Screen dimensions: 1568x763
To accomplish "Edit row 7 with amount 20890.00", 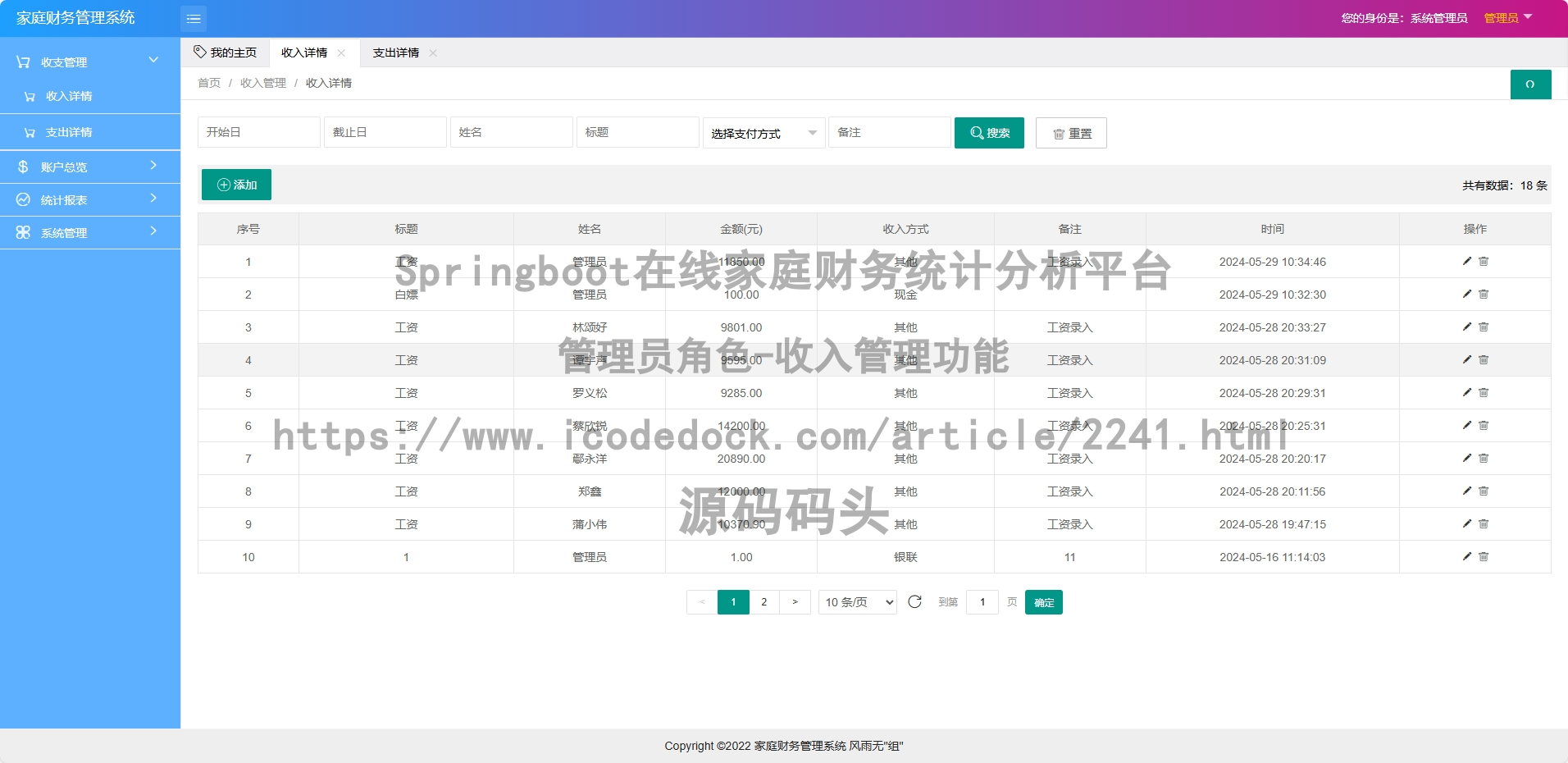I will pos(1467,458).
